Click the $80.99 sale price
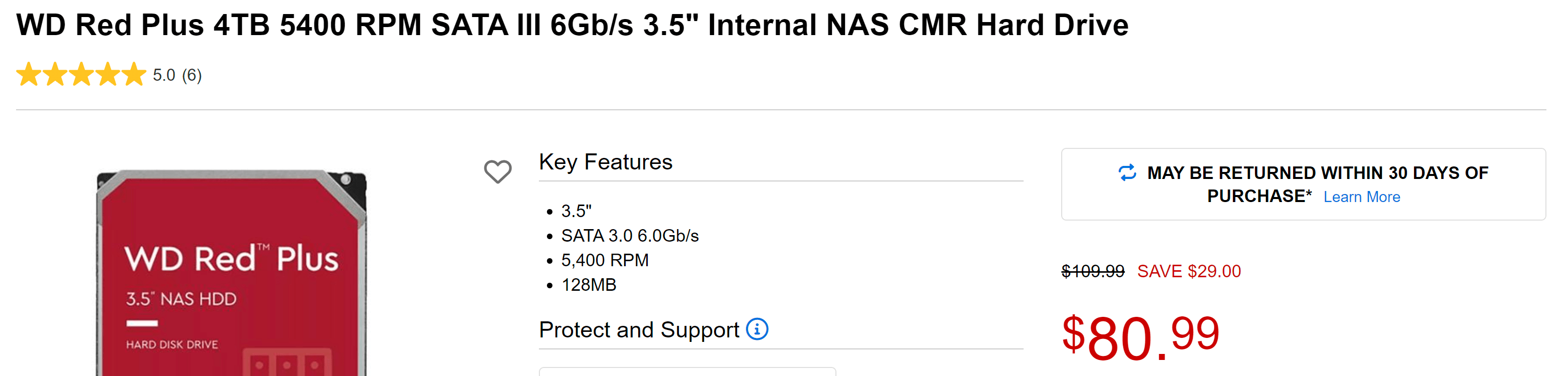The width and height of the screenshot is (1568, 376). click(x=1139, y=336)
